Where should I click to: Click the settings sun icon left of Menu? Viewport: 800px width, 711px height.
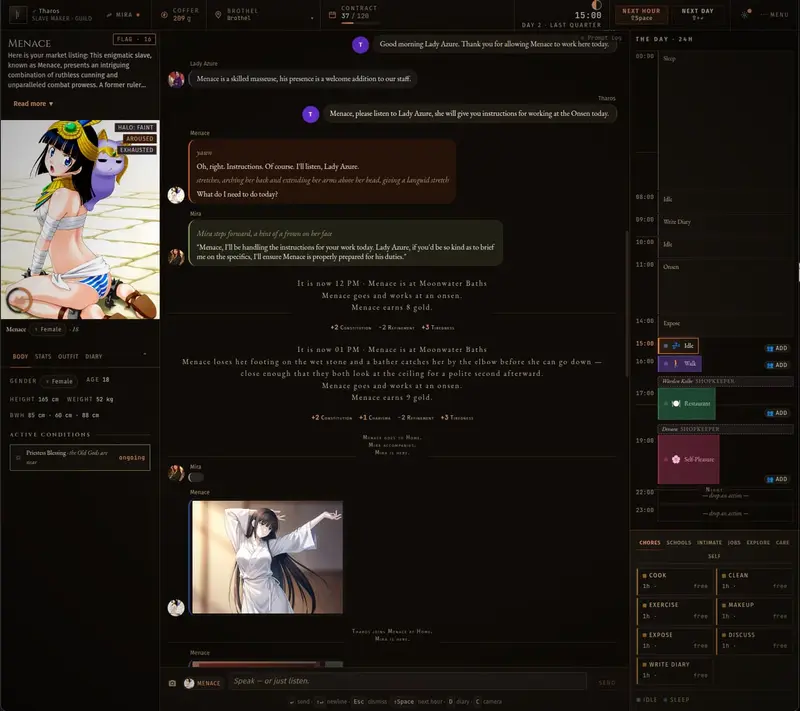[x=745, y=14]
